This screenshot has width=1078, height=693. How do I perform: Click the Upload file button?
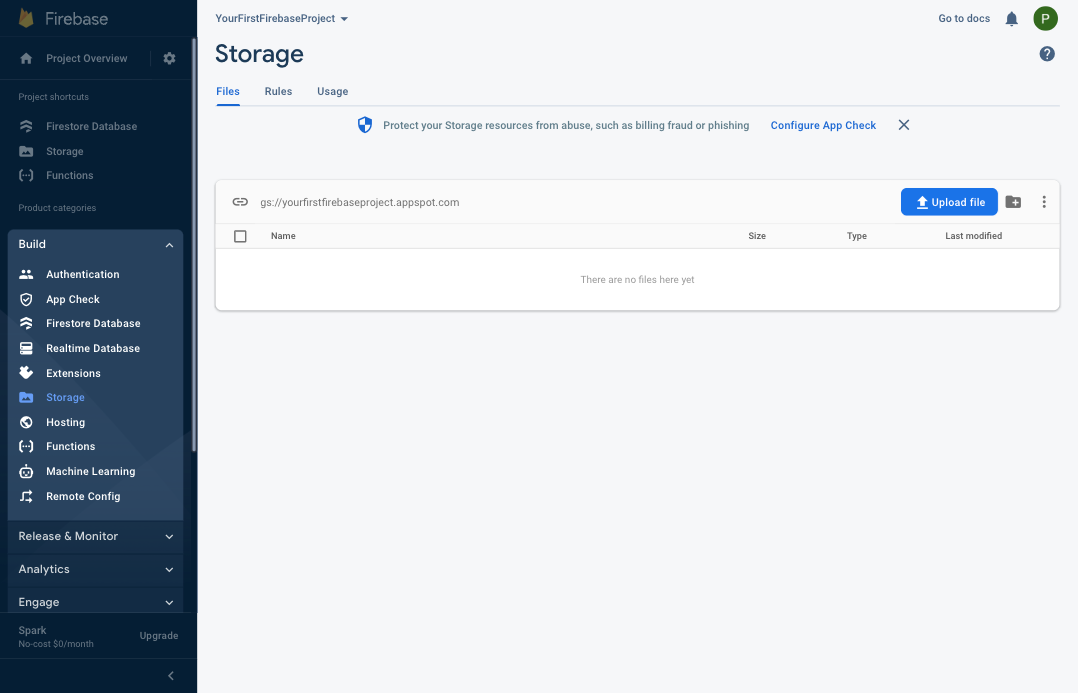(x=949, y=202)
